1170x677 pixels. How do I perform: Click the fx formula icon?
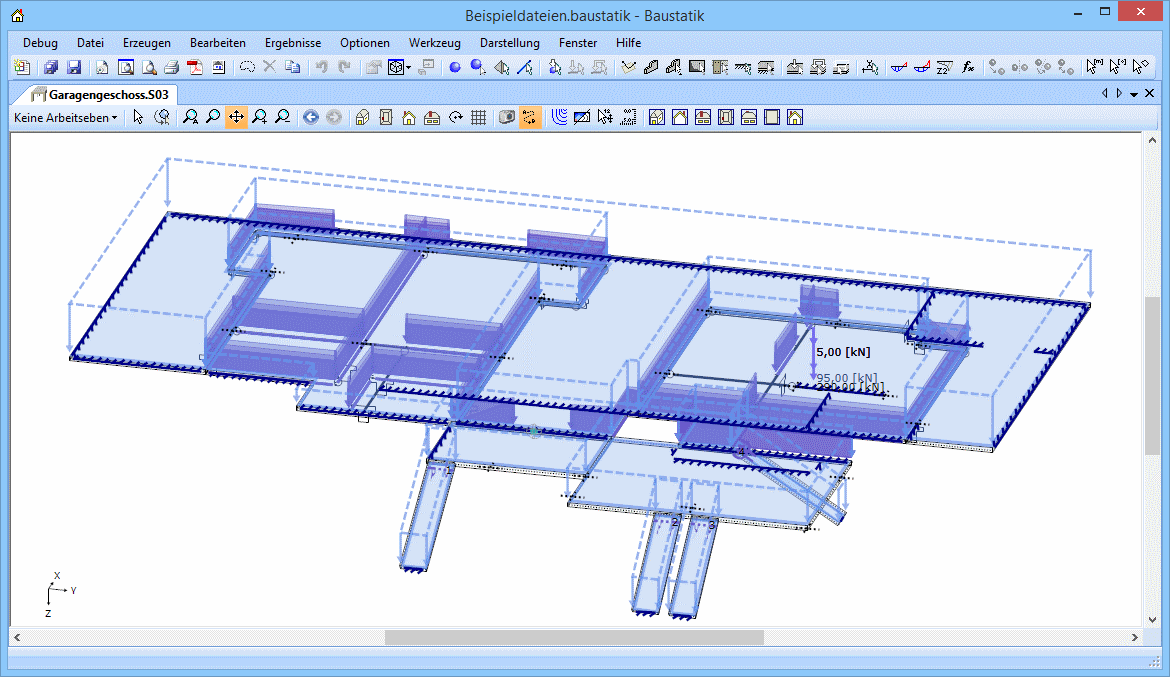tap(967, 68)
